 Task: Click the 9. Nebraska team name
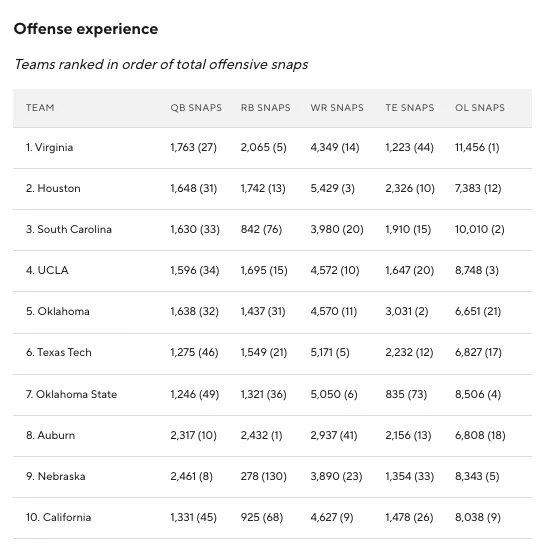point(56,477)
